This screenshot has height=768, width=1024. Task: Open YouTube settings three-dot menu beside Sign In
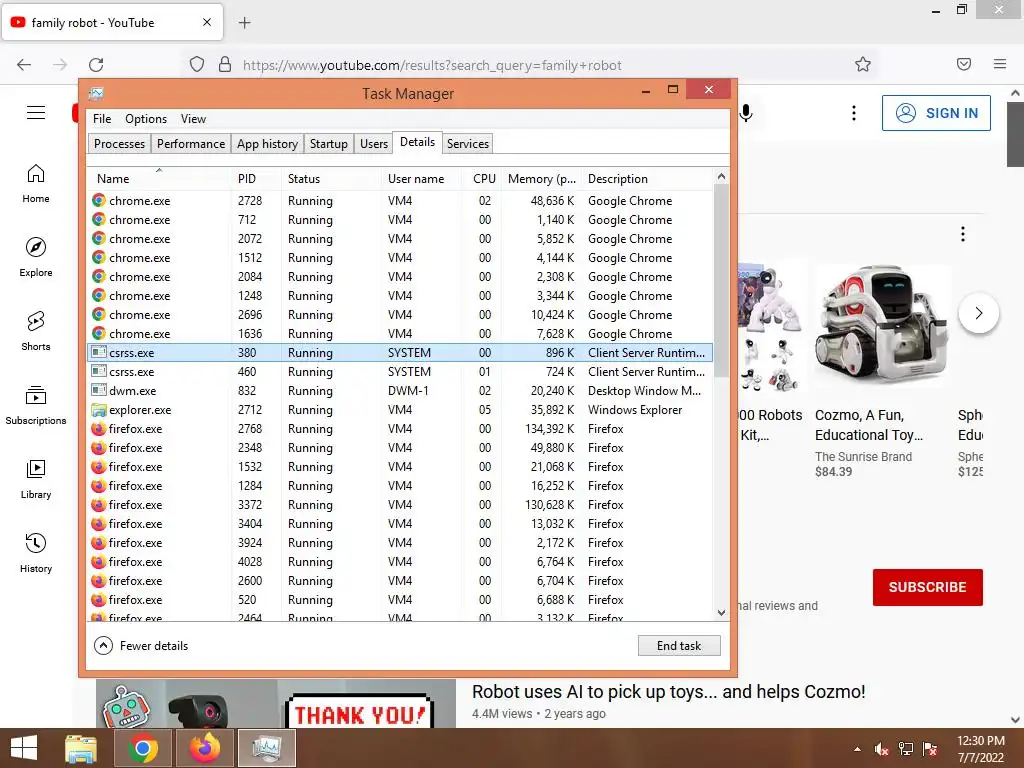[x=854, y=113]
